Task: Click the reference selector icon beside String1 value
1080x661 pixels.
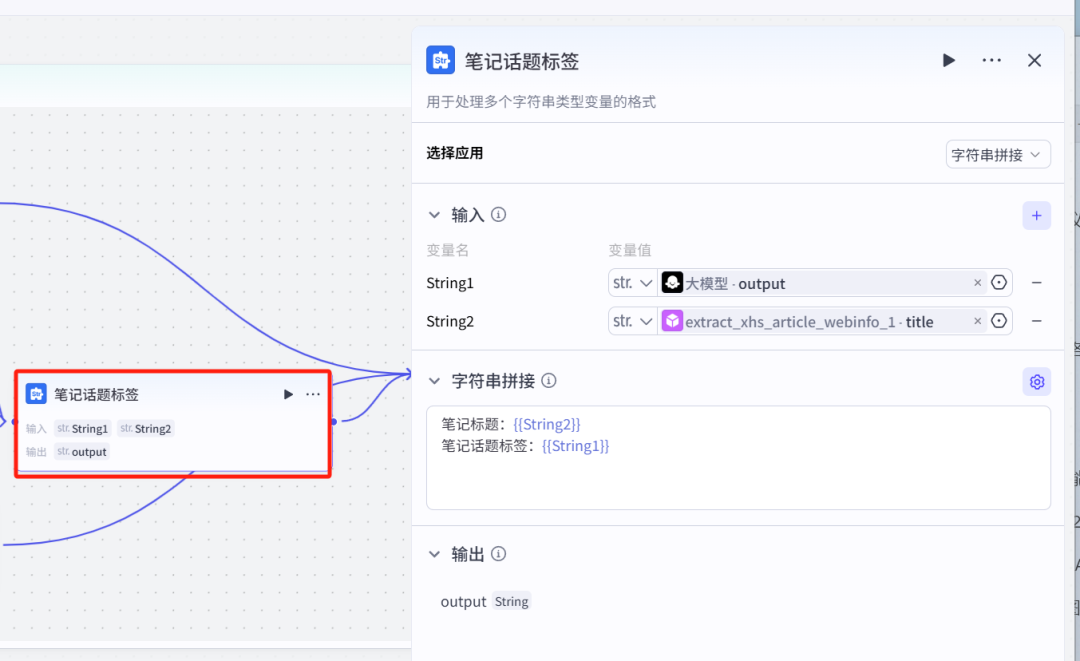Action: pyautogui.click(x=998, y=282)
